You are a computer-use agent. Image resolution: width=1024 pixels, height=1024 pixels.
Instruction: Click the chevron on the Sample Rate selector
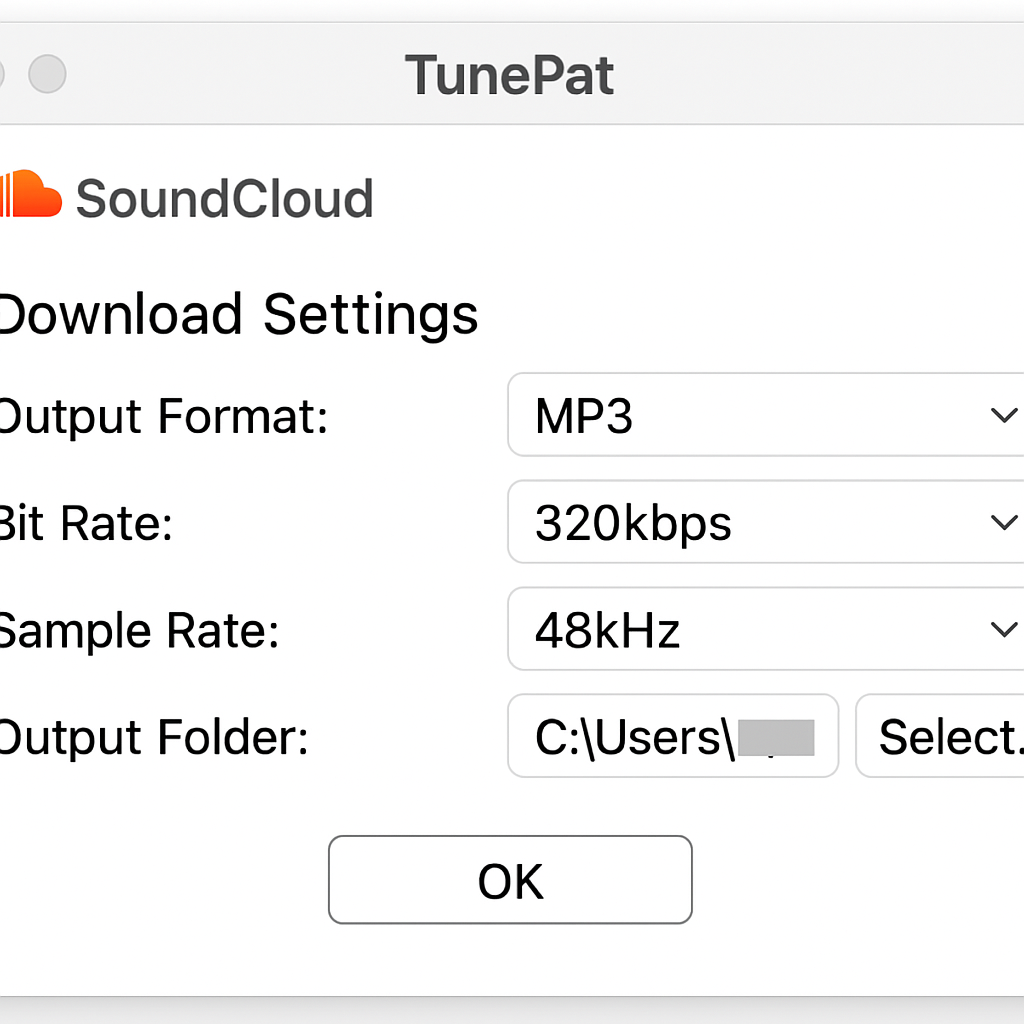click(1003, 629)
